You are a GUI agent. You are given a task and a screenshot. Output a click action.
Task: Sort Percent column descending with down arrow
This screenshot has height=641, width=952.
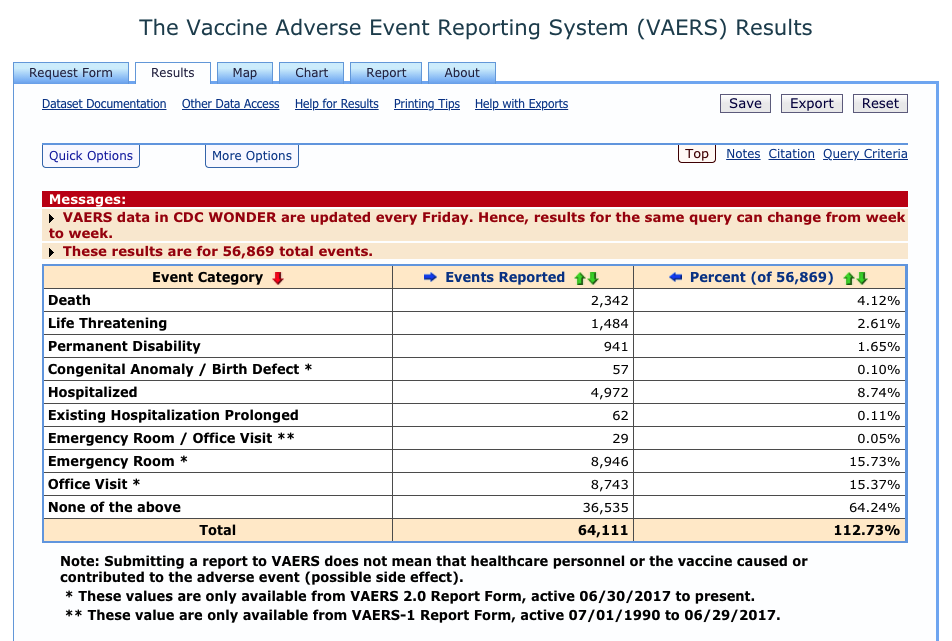pyautogui.click(x=862, y=278)
